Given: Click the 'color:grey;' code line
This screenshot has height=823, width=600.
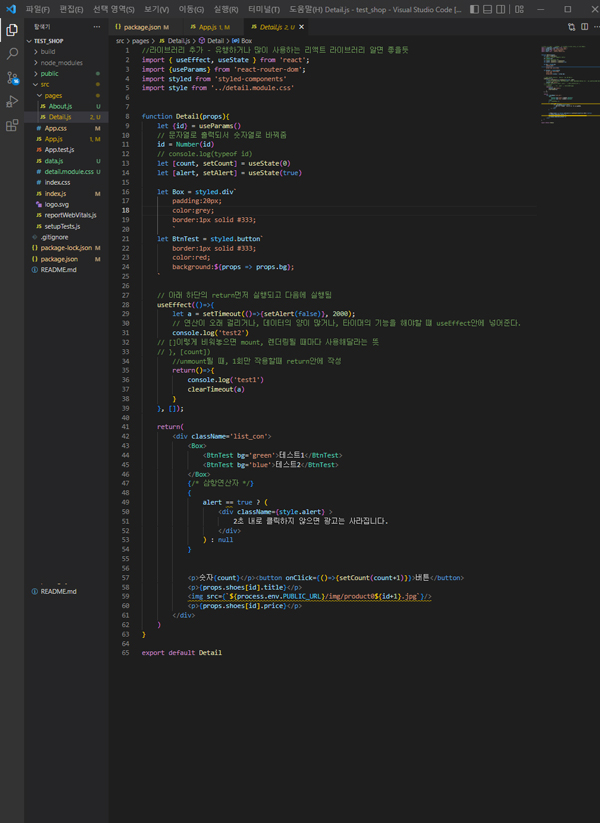Looking at the screenshot, I should [x=193, y=210].
